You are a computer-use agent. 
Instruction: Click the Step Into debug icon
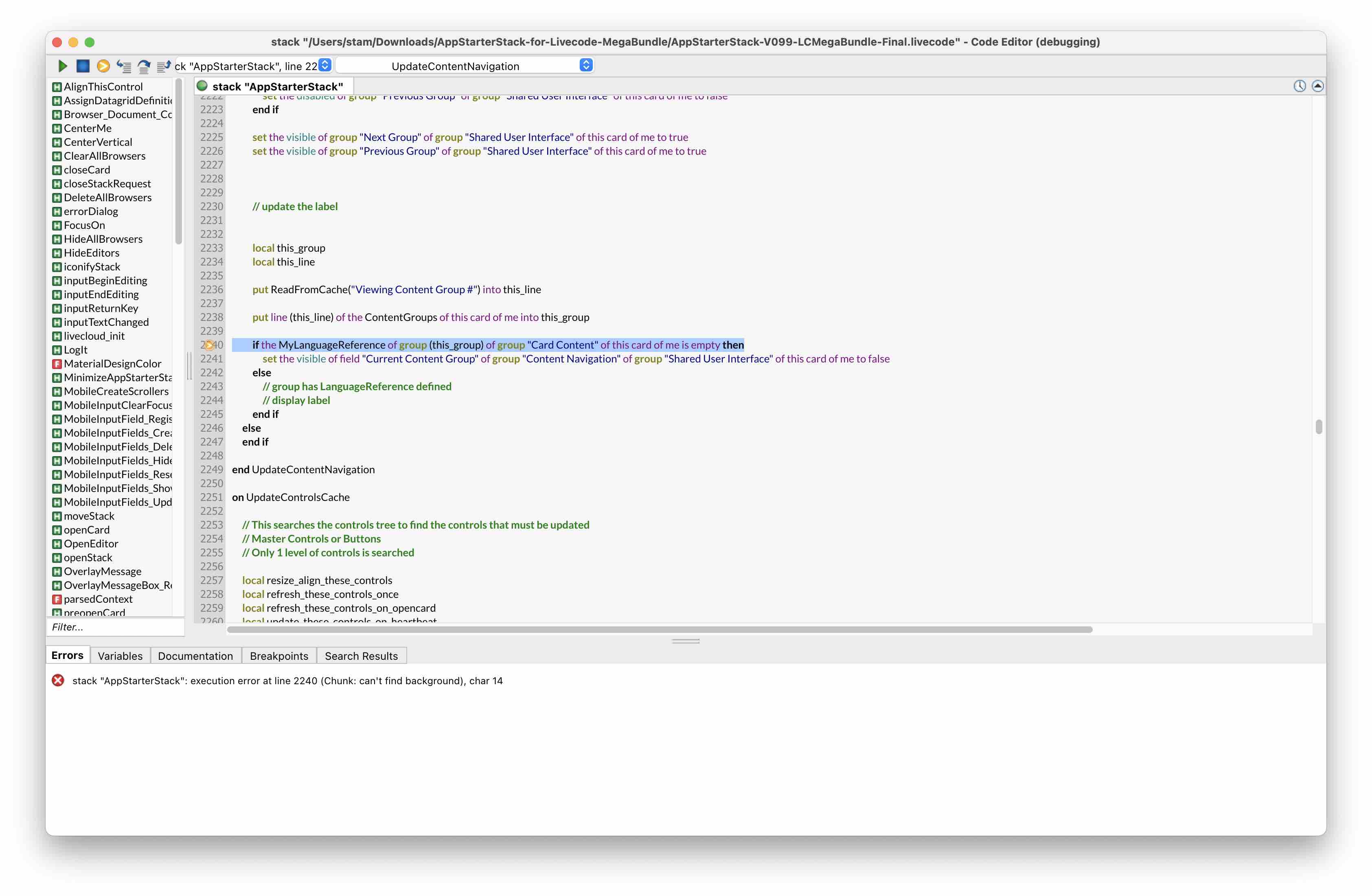click(123, 66)
